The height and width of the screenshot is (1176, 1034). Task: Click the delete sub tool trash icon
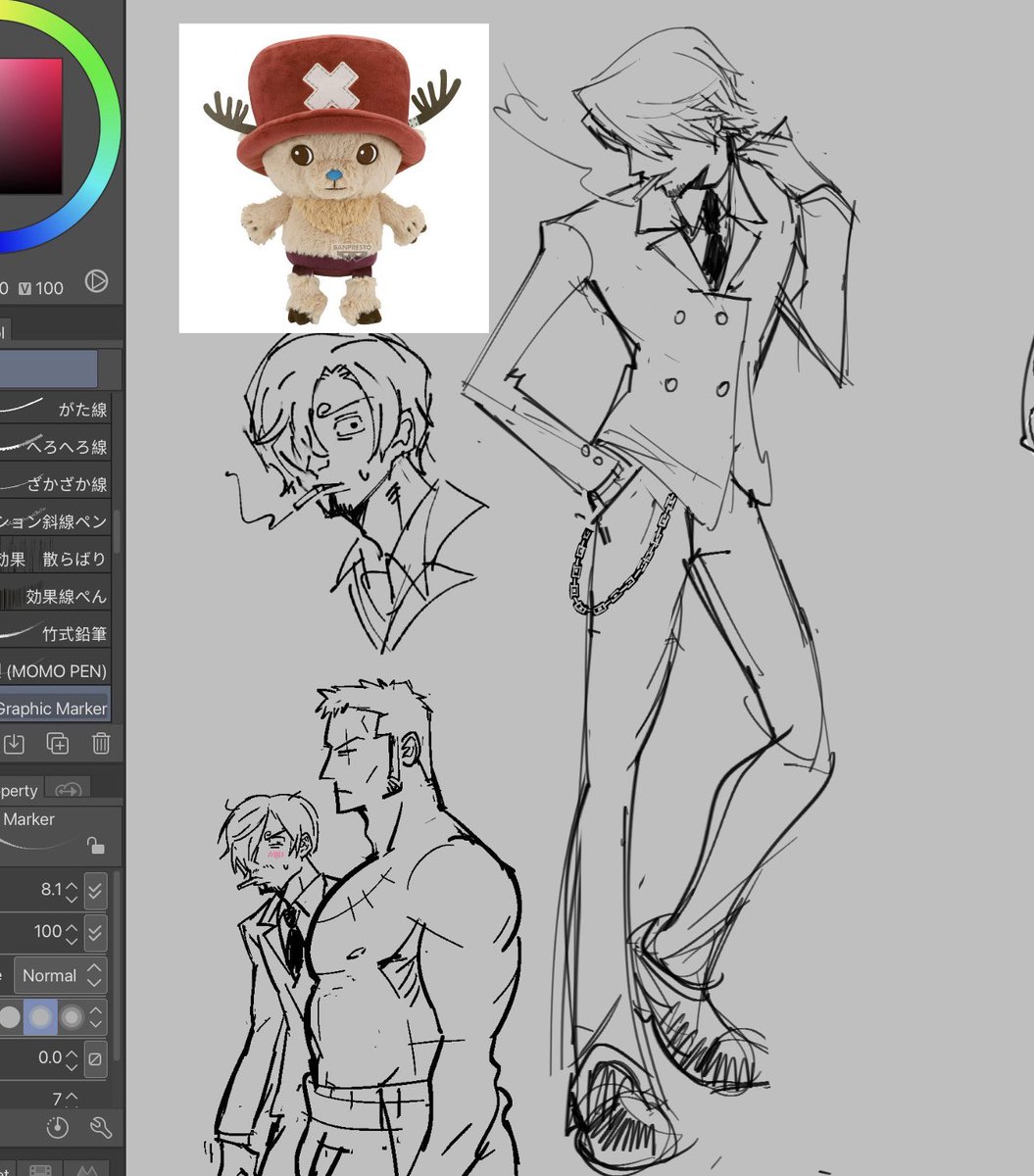coord(101,744)
